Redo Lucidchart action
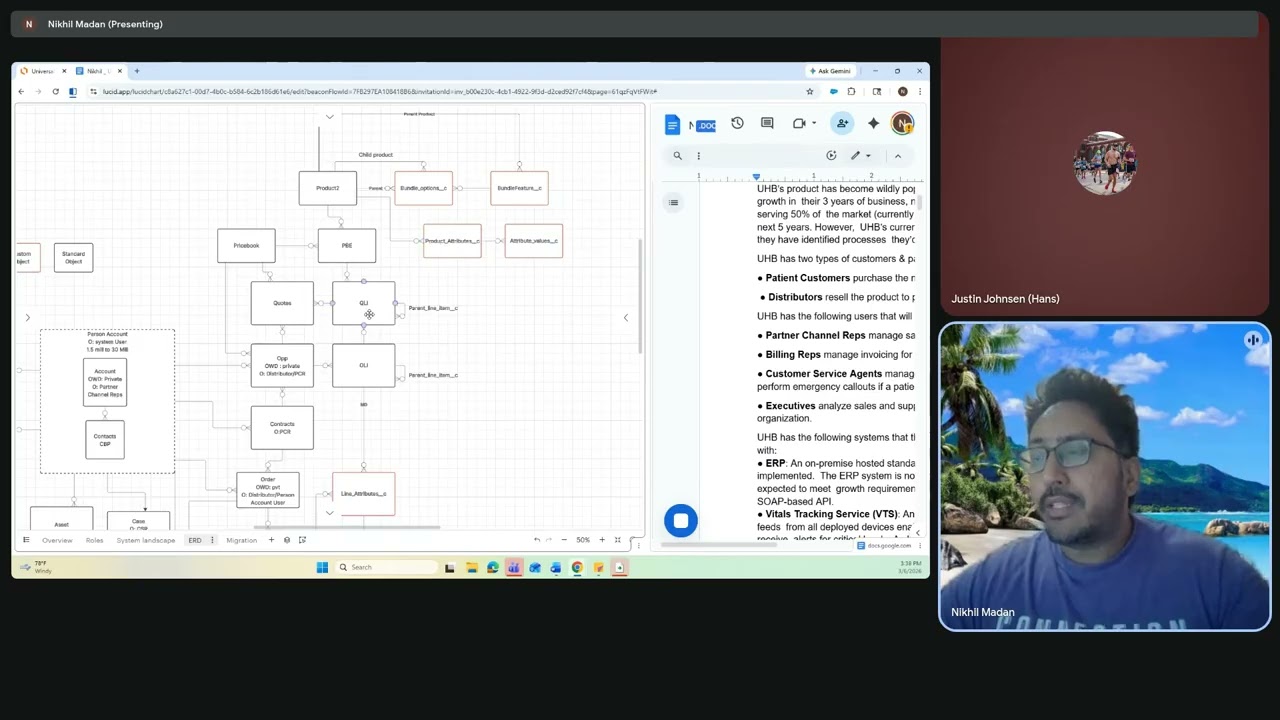Screen dimensions: 1280x720 point(550,540)
